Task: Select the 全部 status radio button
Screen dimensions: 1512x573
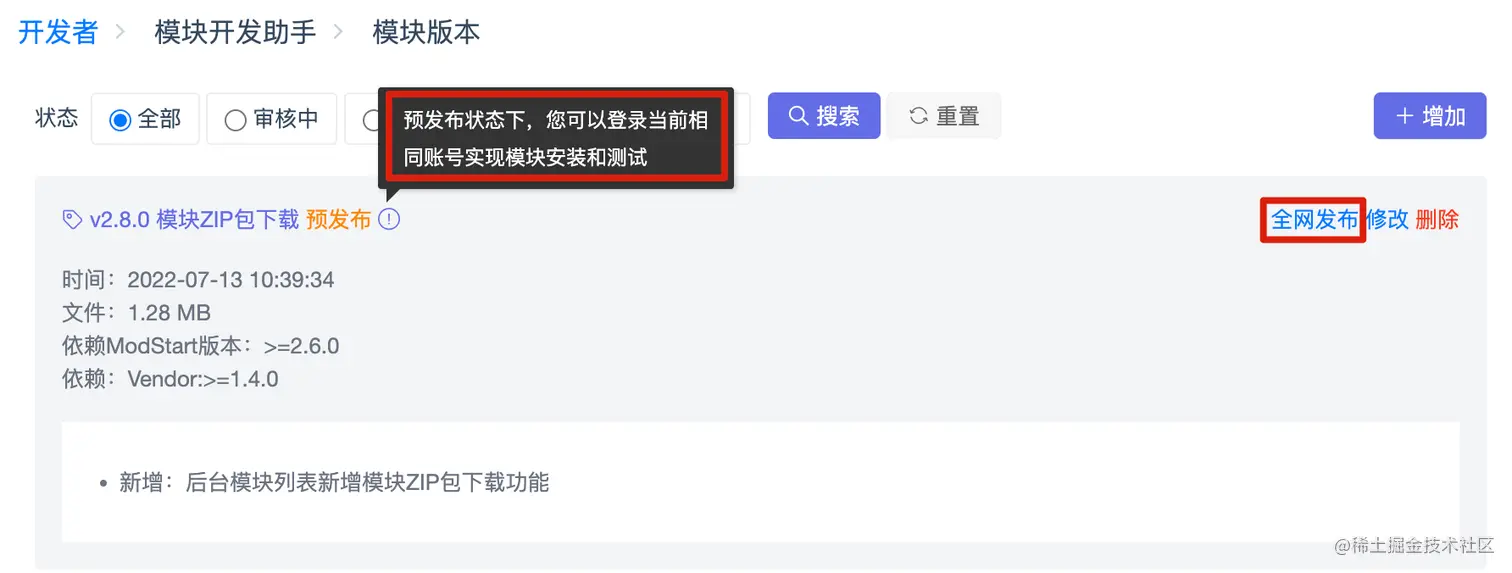Action: 120,120
